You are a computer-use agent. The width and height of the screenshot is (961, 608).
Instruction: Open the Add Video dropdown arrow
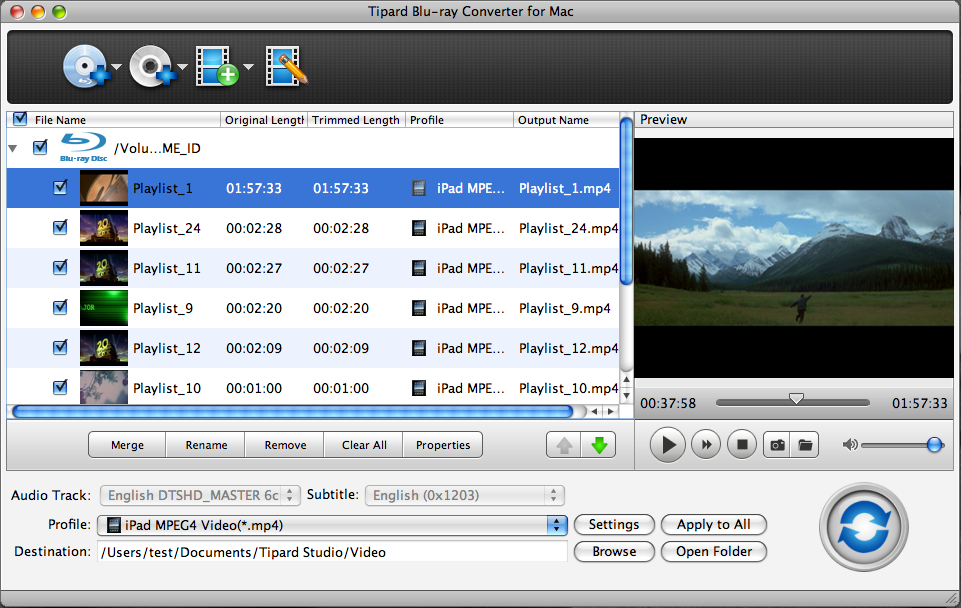pos(248,67)
